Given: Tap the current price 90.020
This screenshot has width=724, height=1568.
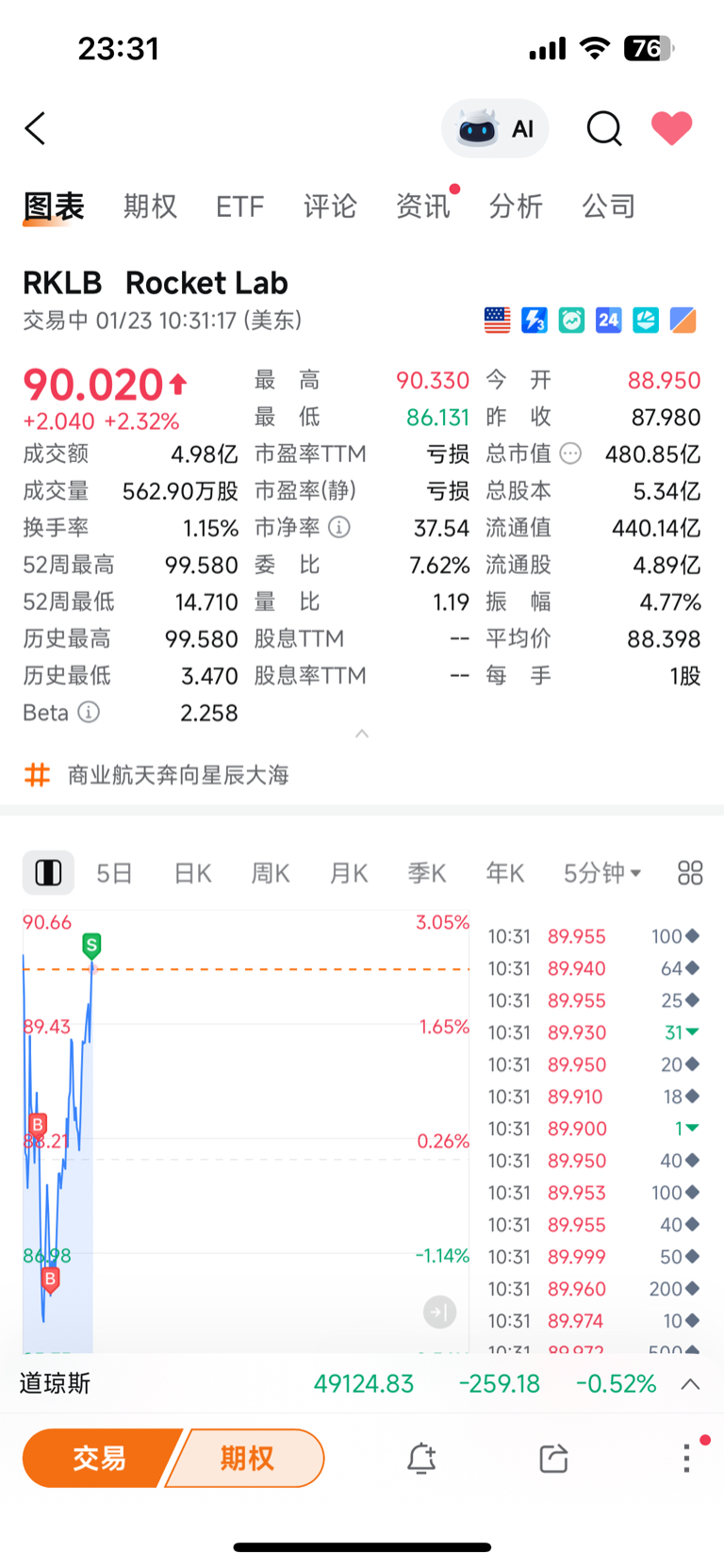Looking at the screenshot, I should pos(93,385).
